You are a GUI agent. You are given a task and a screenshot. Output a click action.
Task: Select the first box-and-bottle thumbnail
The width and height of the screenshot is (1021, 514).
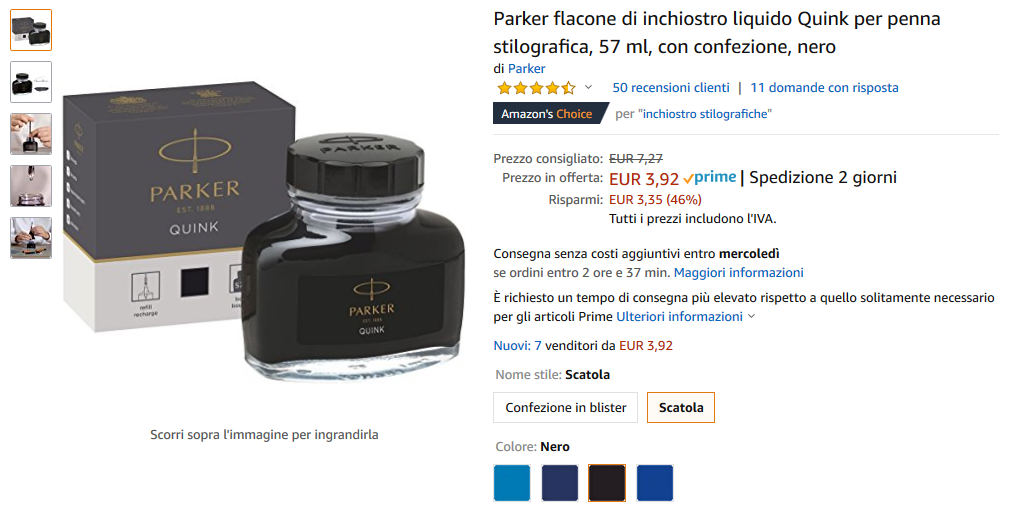pos(31,30)
